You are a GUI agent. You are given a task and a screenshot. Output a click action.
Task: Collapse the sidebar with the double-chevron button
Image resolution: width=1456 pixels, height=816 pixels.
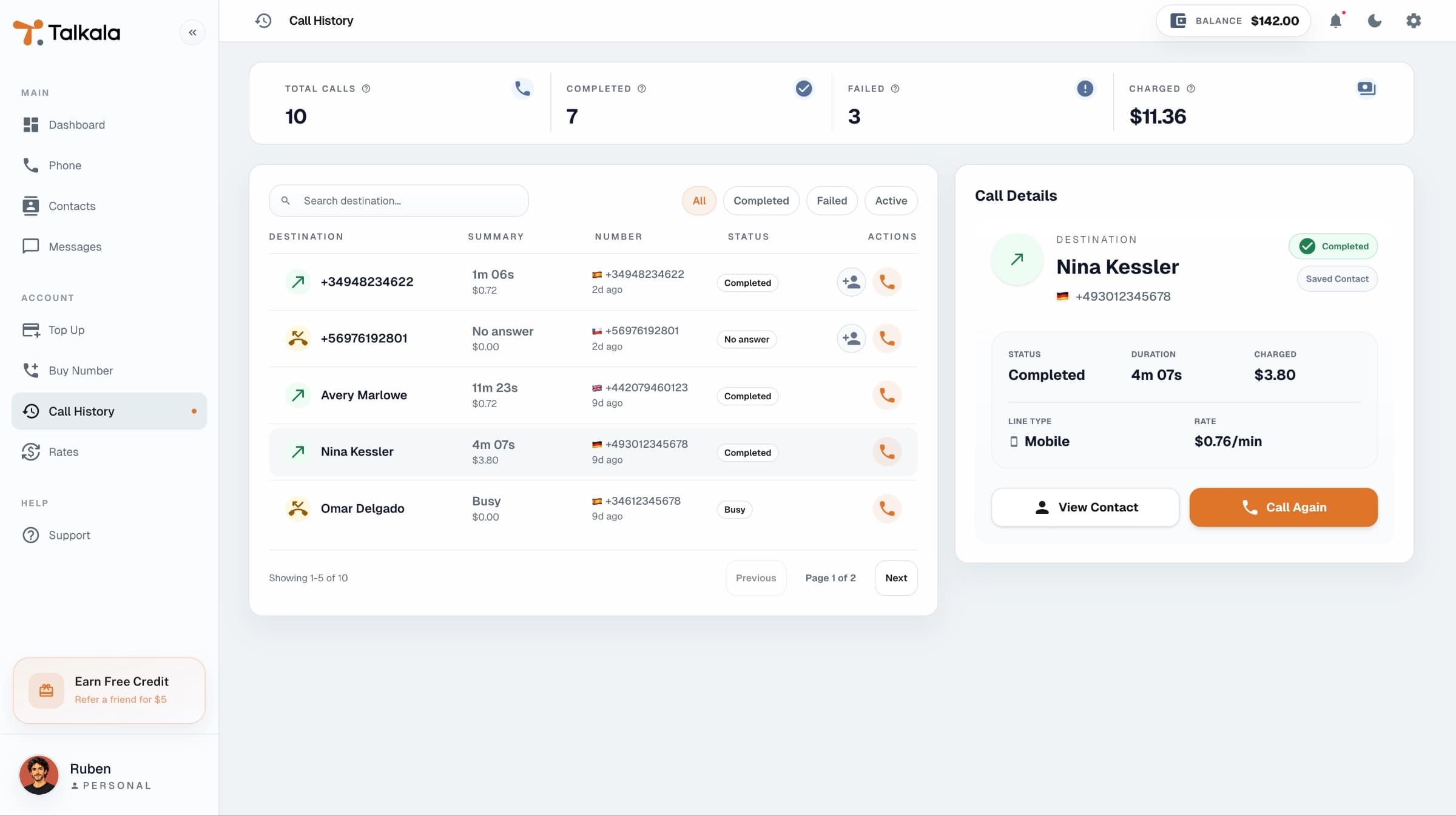tap(192, 32)
